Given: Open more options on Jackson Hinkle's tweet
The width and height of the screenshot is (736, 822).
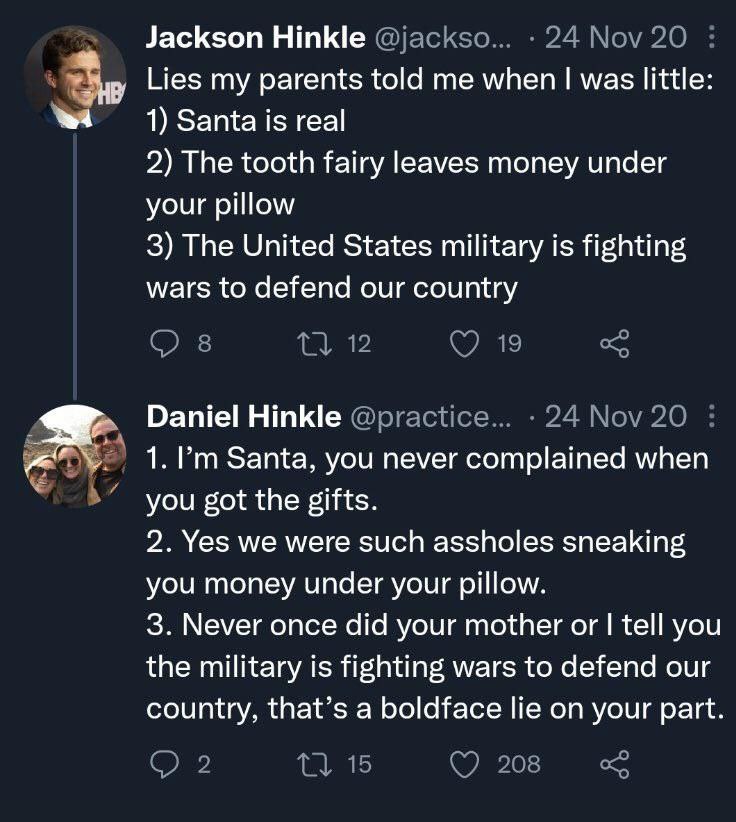Looking at the screenshot, I should click(x=711, y=39).
